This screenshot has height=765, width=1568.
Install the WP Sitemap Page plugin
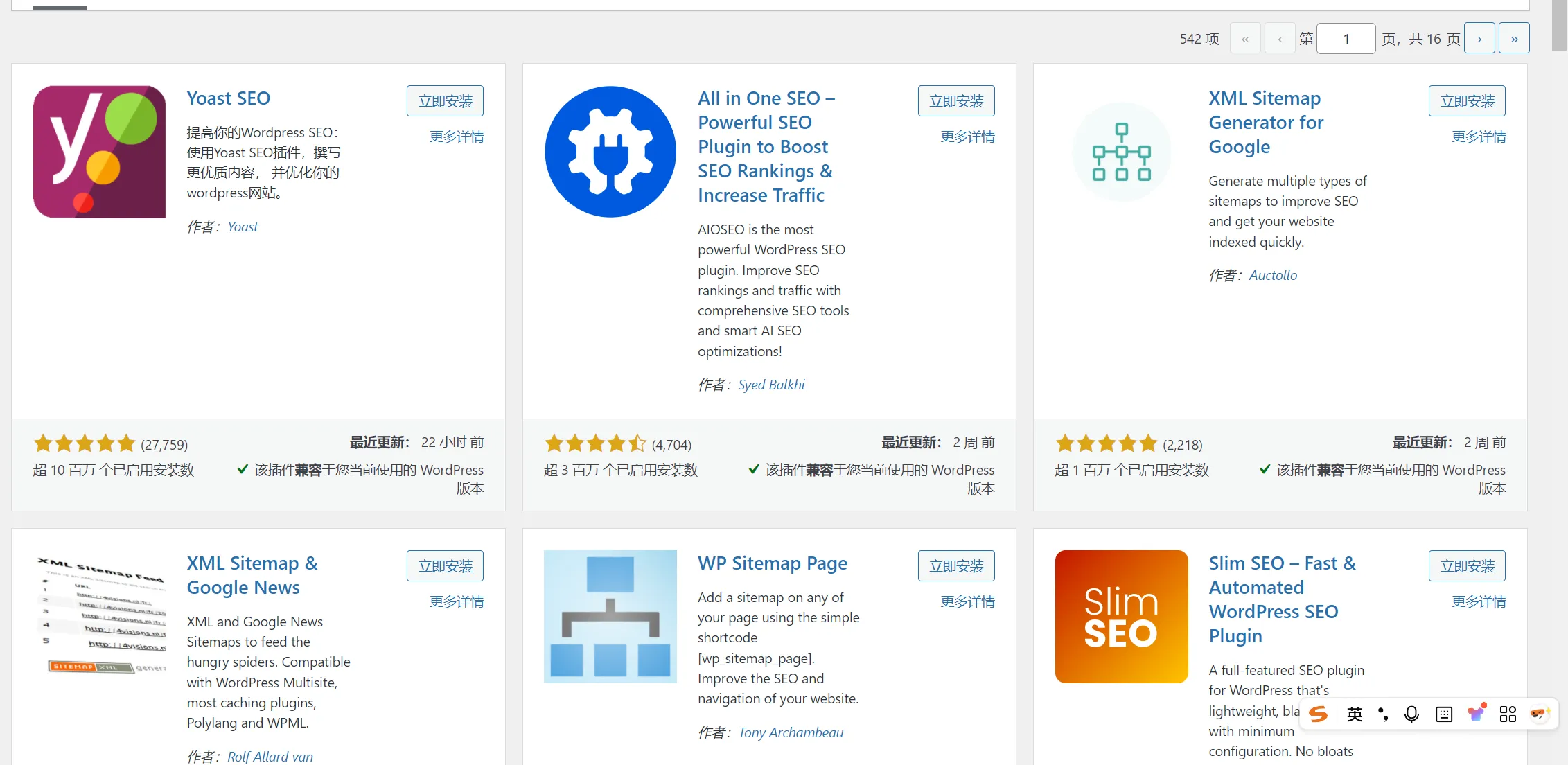click(956, 566)
